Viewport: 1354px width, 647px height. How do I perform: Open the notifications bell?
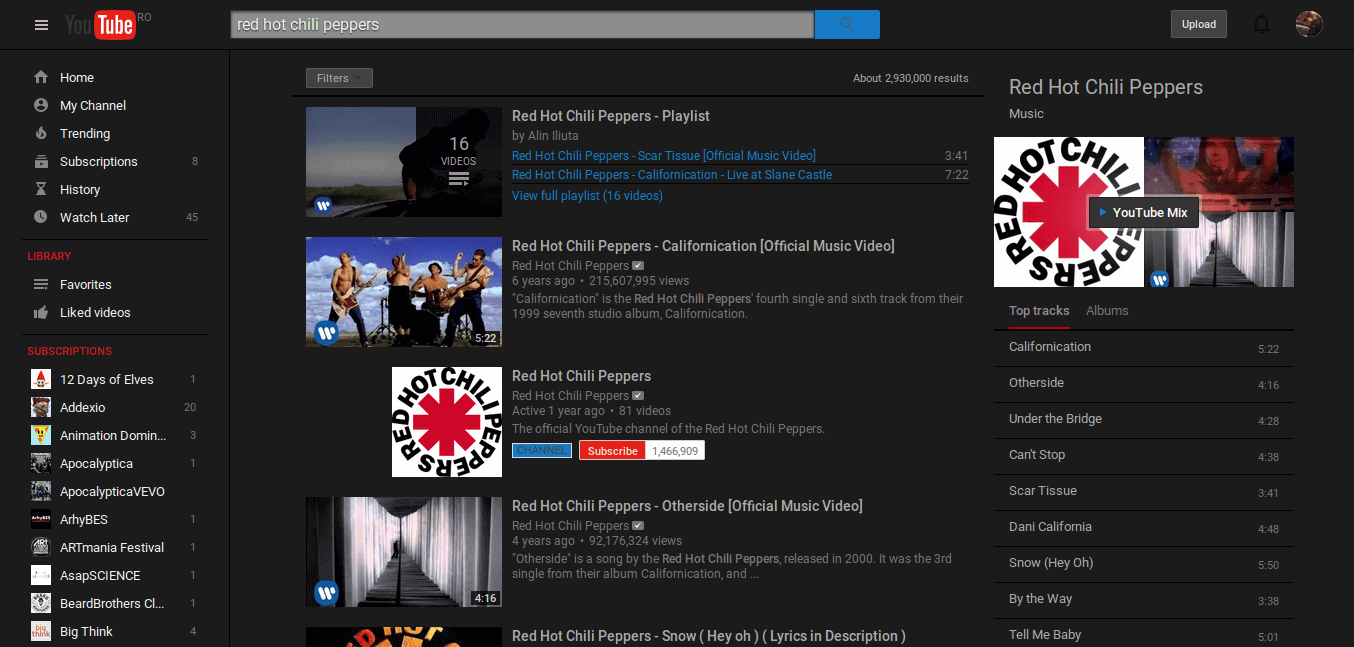1261,25
